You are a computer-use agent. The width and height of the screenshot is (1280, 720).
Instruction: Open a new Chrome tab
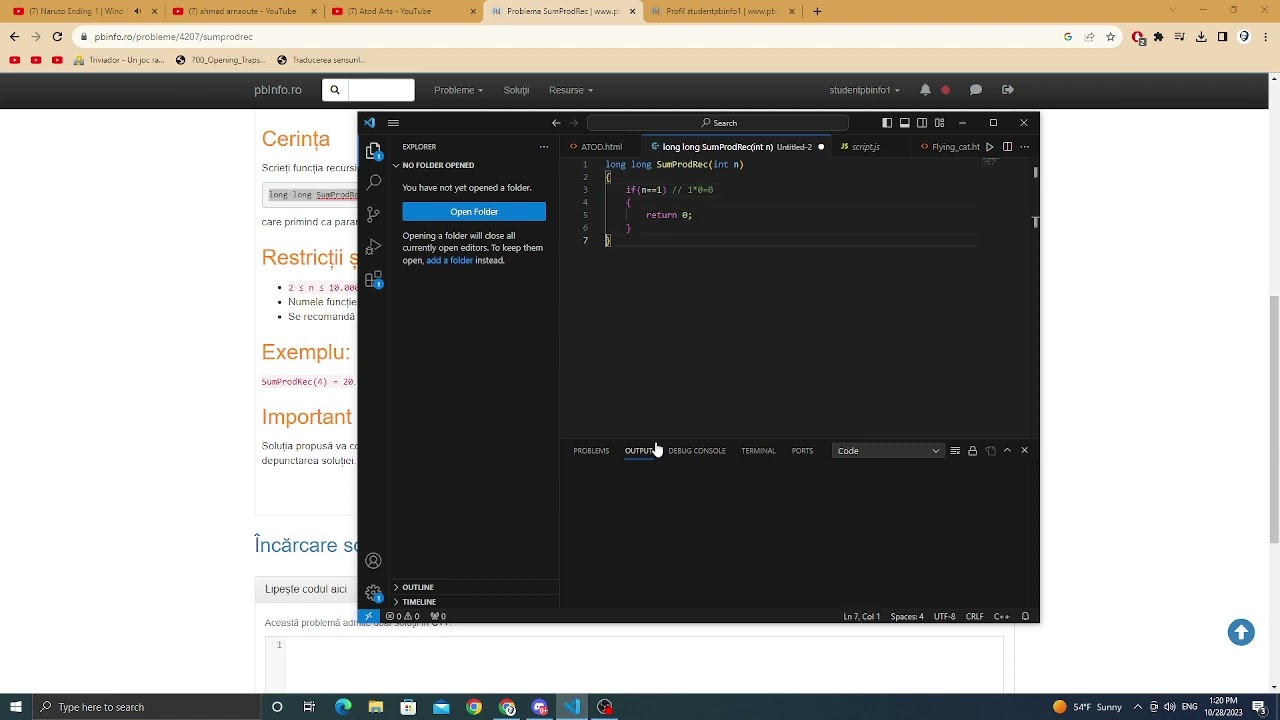click(817, 11)
